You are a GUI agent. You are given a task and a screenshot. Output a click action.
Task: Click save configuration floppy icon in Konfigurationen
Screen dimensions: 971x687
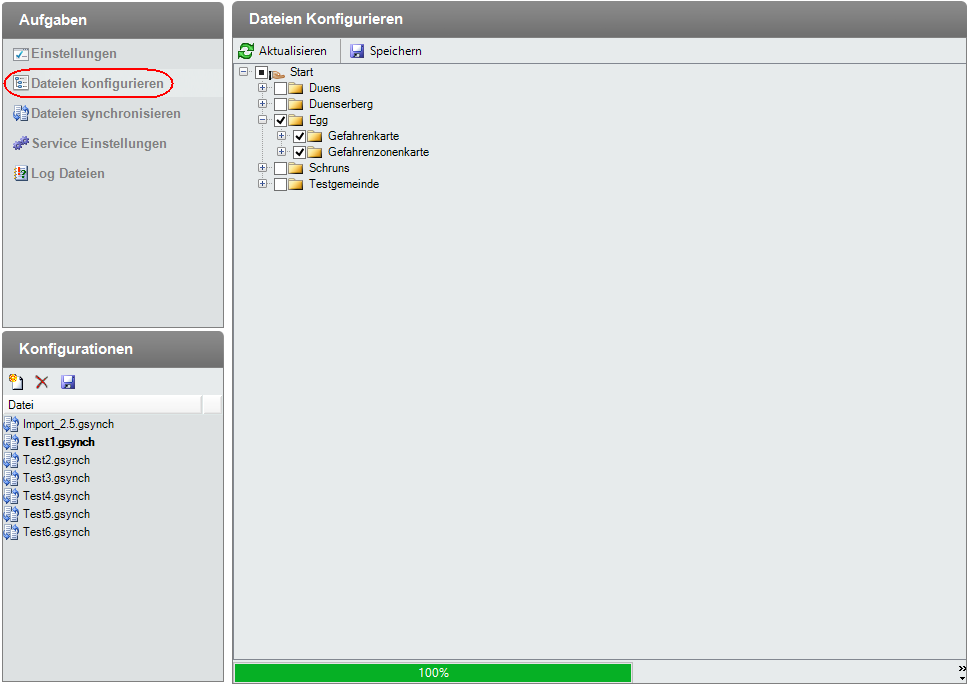point(68,382)
